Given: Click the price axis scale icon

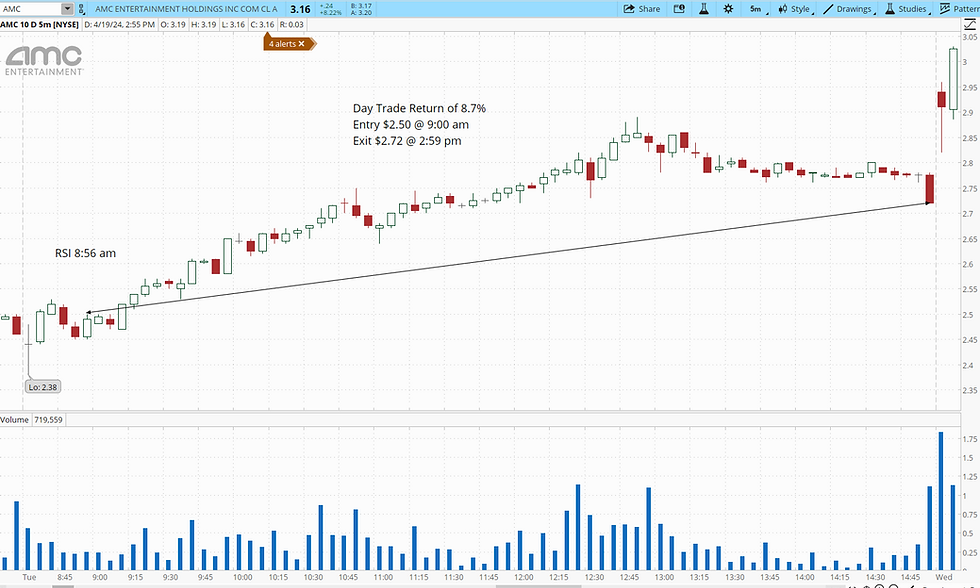Looking at the screenshot, I should click(969, 24).
